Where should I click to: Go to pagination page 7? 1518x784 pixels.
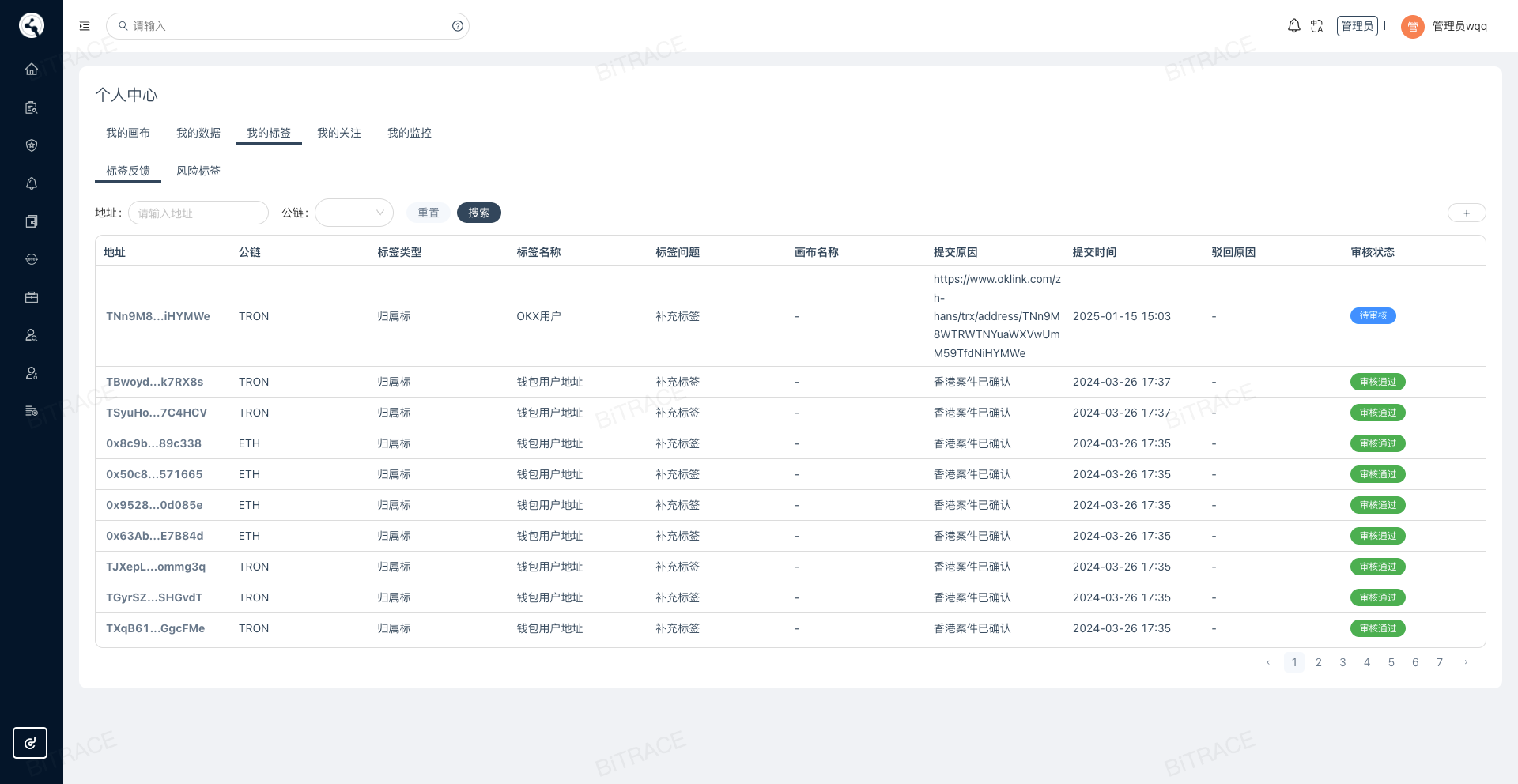(1440, 662)
